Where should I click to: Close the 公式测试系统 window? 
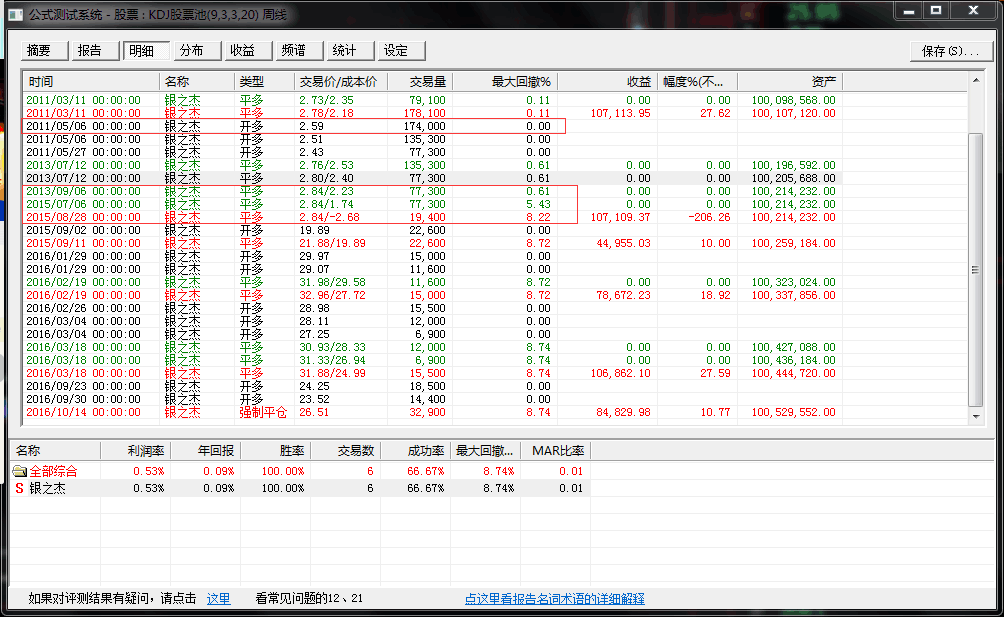coord(971,10)
